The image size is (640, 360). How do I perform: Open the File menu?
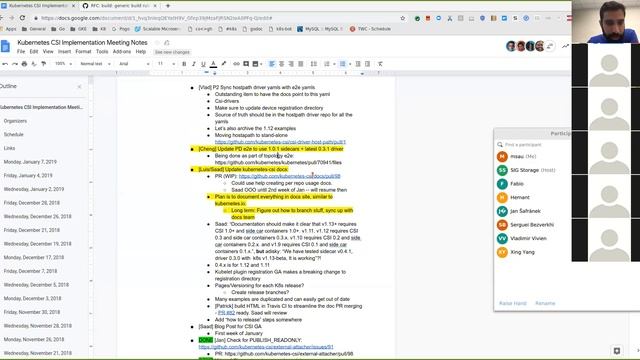[21, 52]
